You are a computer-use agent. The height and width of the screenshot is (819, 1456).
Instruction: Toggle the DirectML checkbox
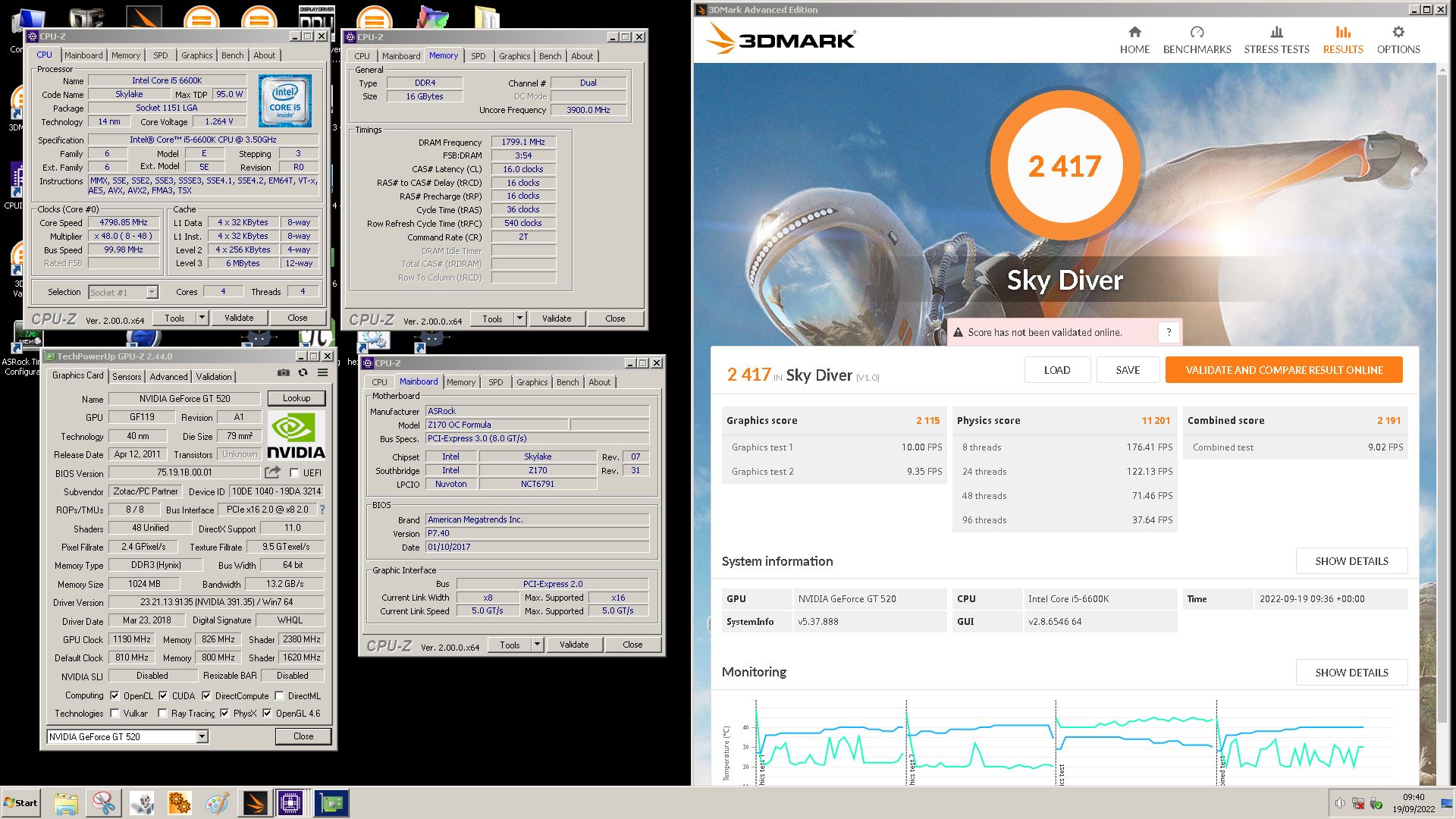pos(279,695)
